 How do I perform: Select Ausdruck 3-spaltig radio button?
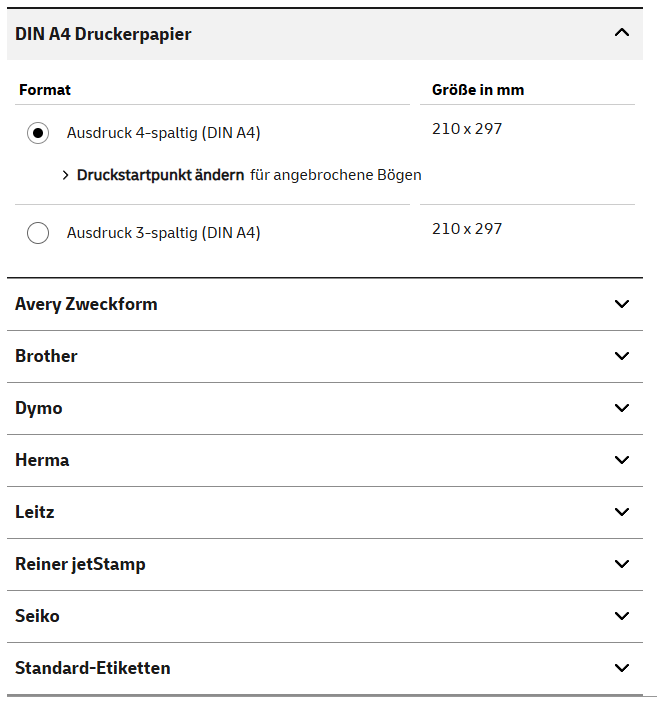(x=38, y=233)
